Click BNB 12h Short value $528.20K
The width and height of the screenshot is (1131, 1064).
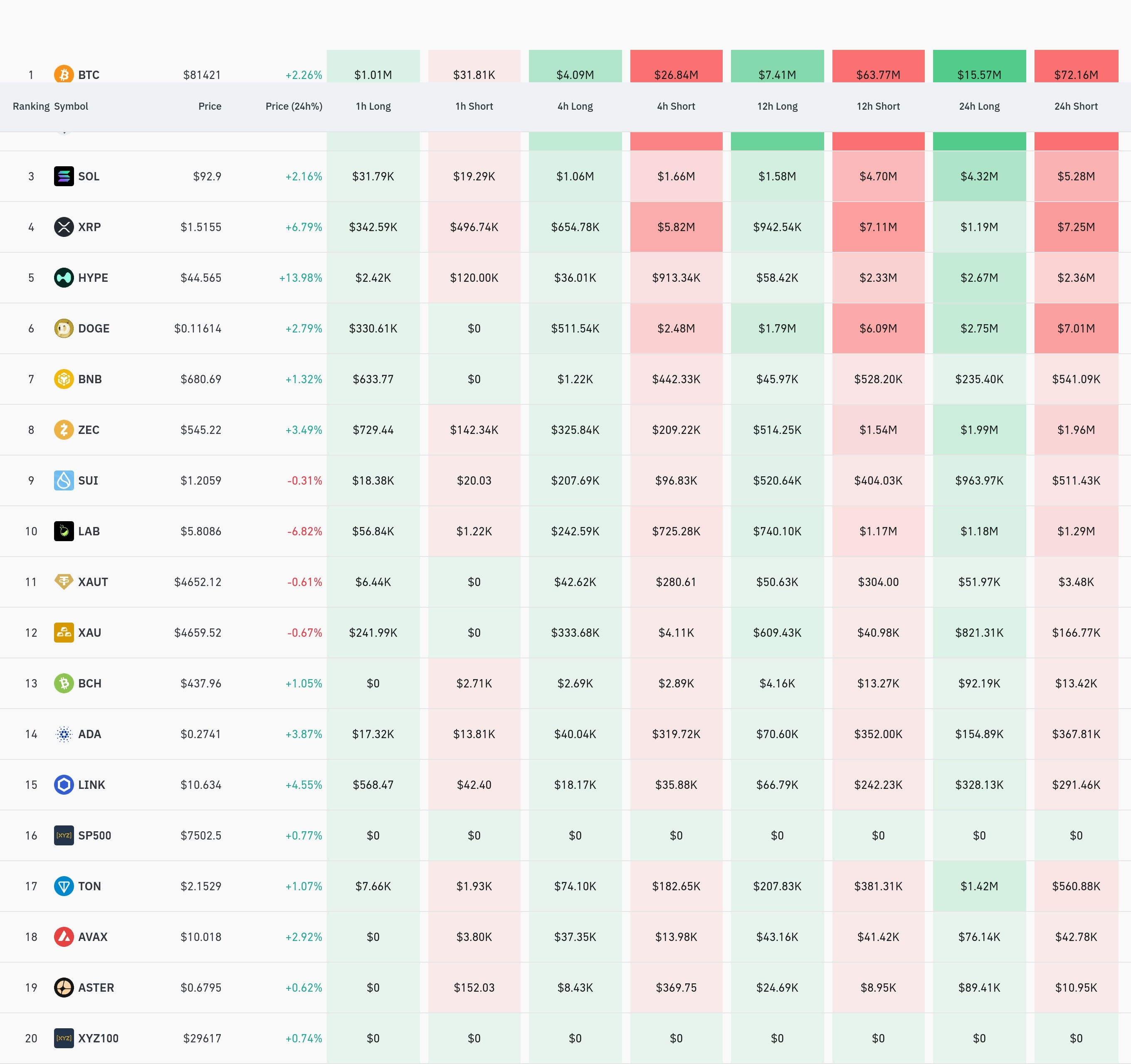coord(879,379)
